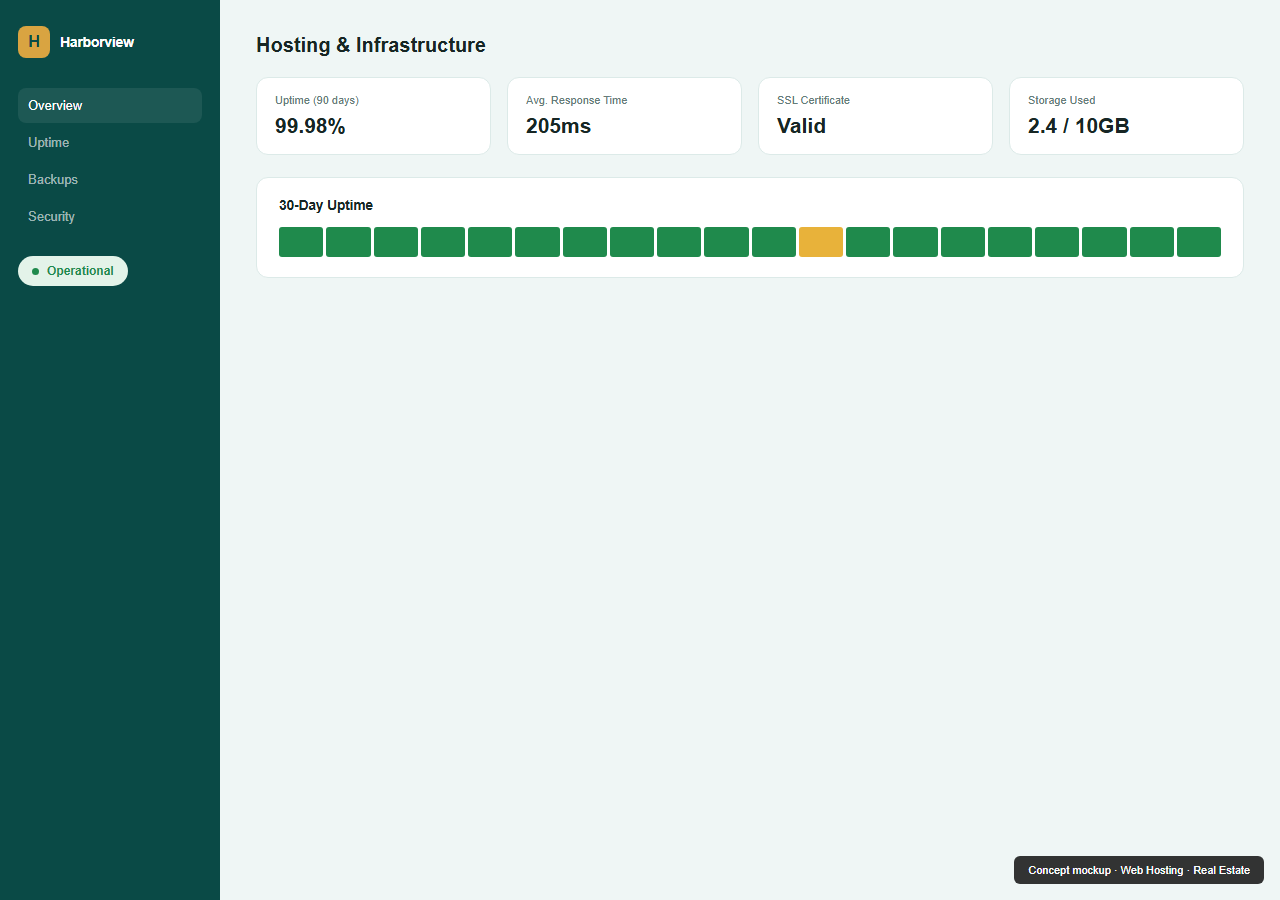The height and width of the screenshot is (900, 1280).
Task: Select the Valid certificate status
Action: click(801, 126)
